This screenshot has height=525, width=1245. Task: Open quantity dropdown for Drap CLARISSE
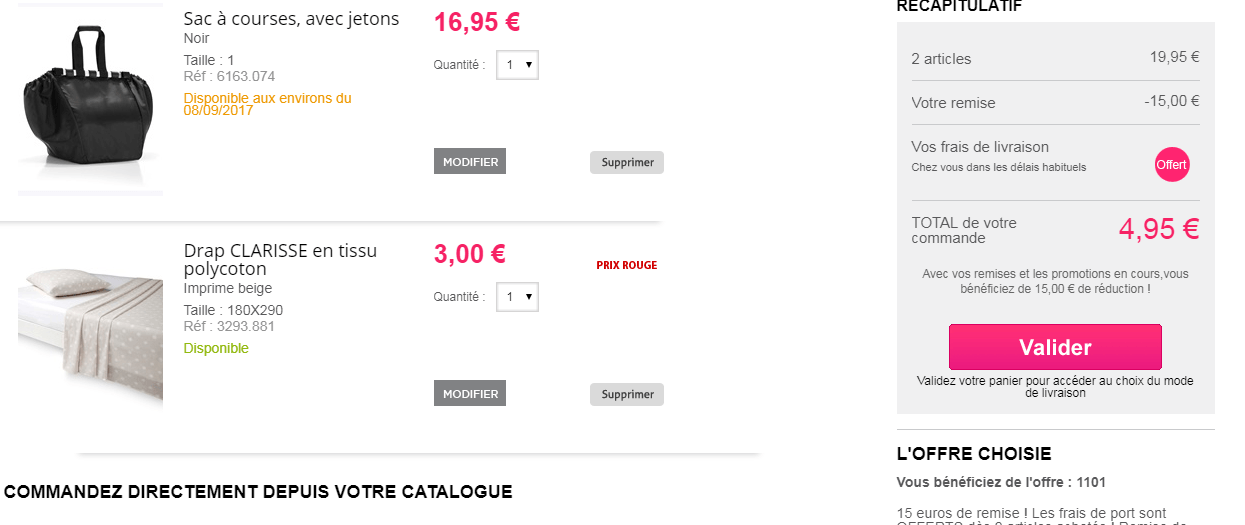(517, 297)
